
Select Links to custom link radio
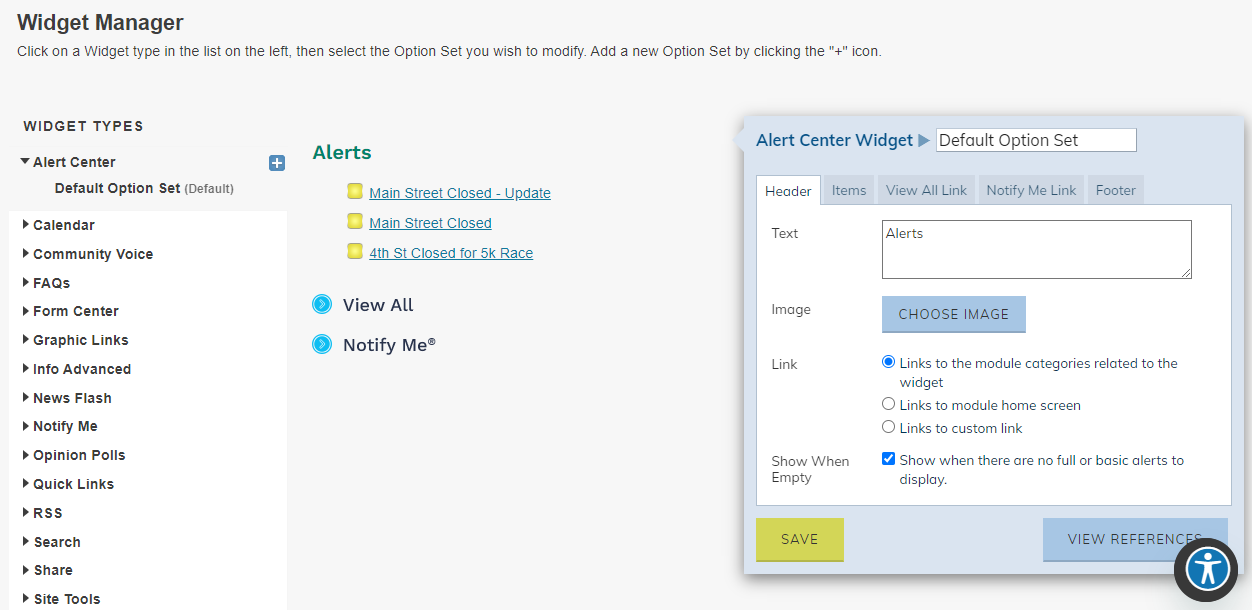tap(888, 427)
